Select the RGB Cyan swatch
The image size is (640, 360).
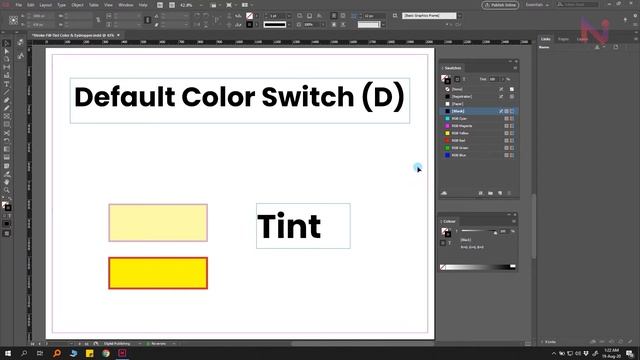coord(479,118)
